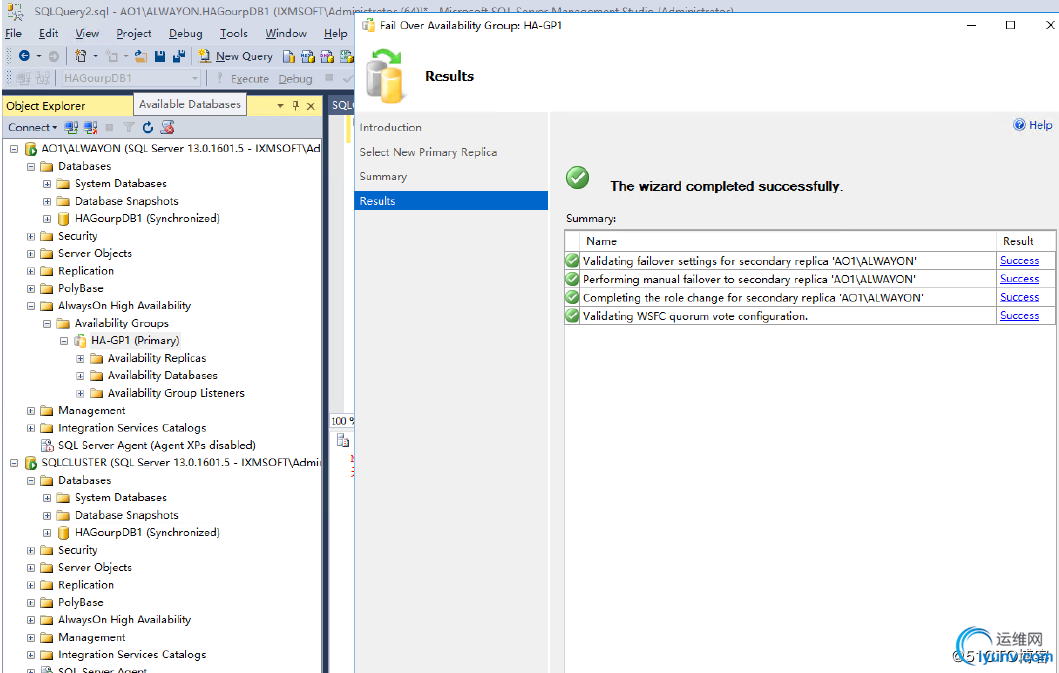Select Integration Services Catalogs under AO1\ALWAYON

[132, 428]
